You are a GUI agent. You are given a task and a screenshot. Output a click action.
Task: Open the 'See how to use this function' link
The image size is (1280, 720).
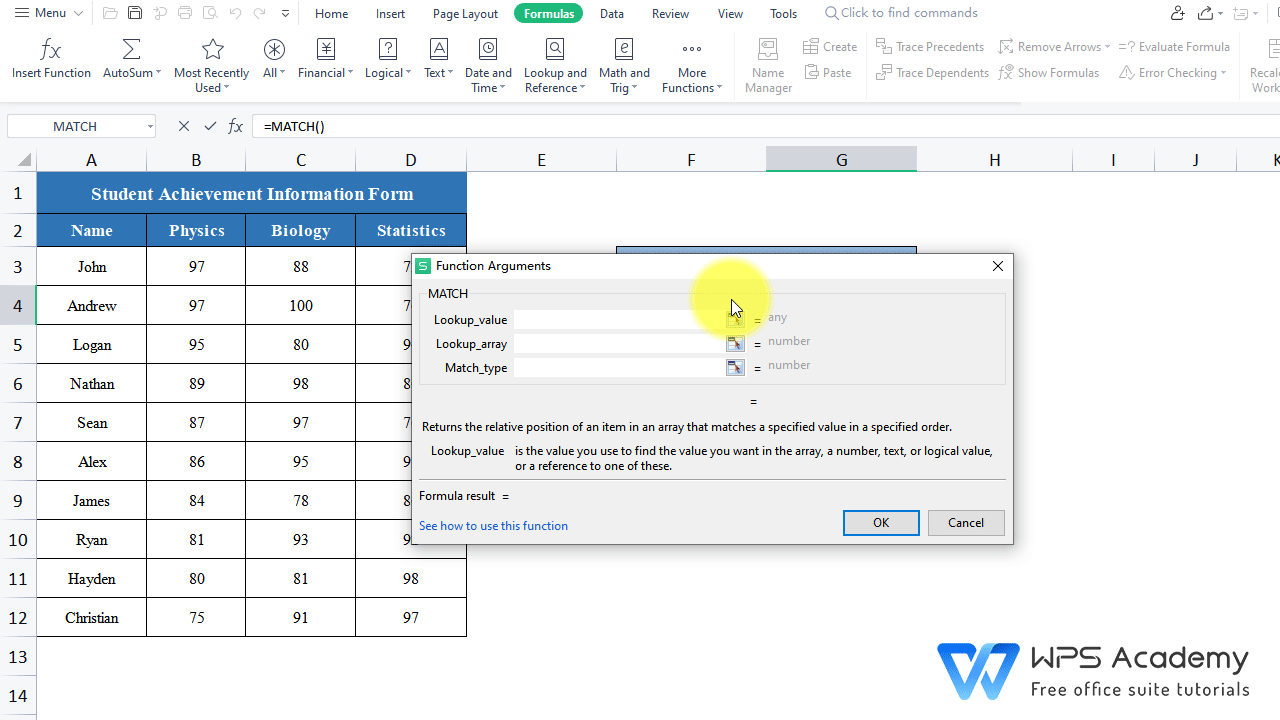point(493,525)
